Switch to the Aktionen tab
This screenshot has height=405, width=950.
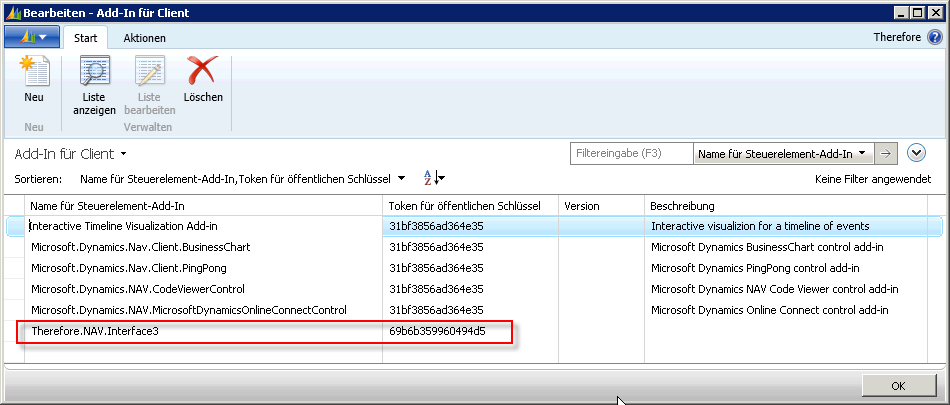(144, 38)
